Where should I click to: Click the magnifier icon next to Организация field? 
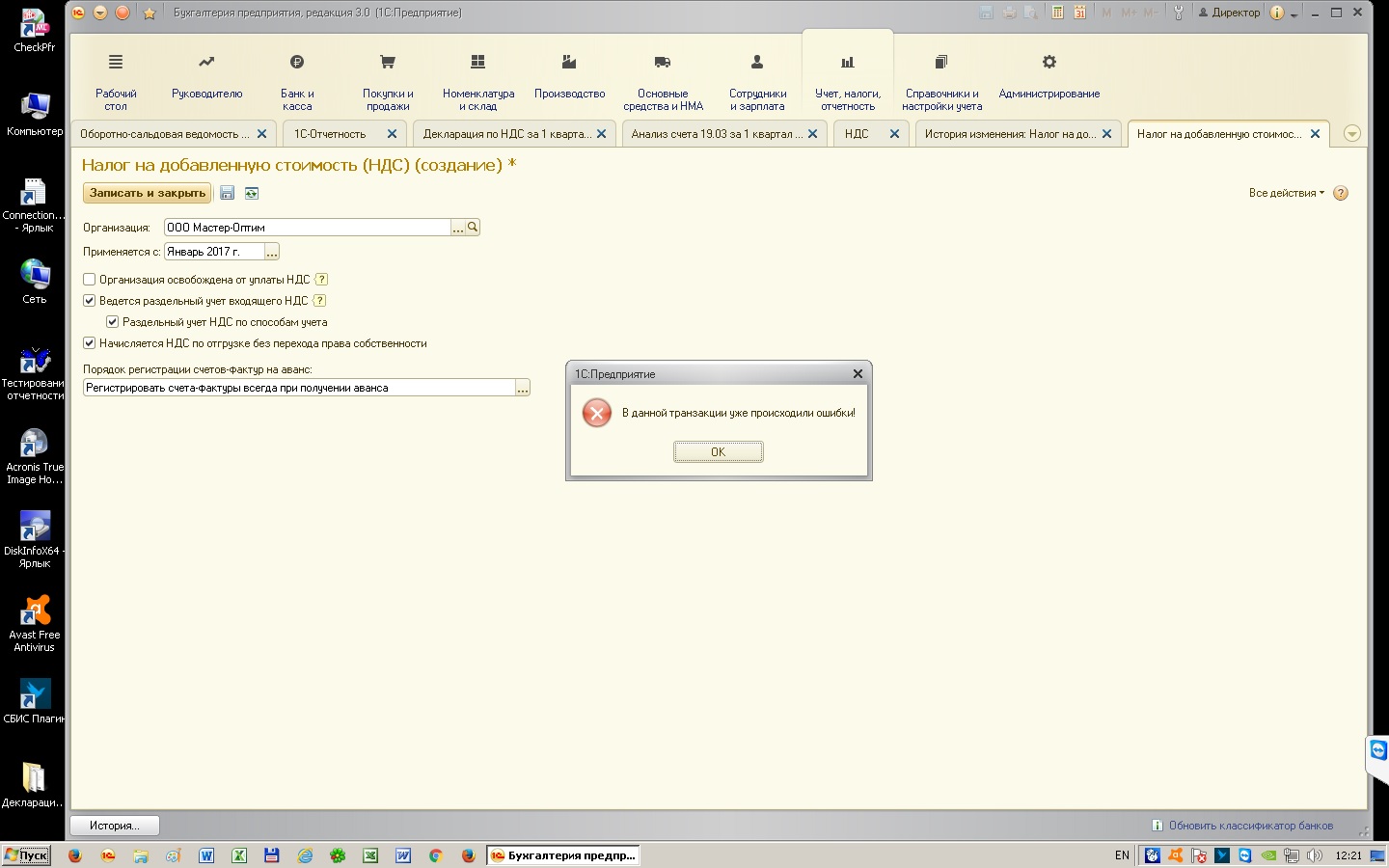click(x=473, y=227)
